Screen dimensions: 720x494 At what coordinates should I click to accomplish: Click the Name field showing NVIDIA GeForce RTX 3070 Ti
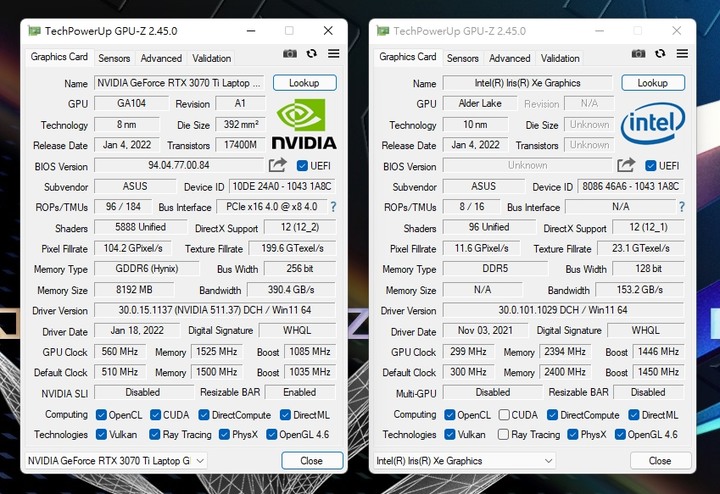[x=180, y=83]
